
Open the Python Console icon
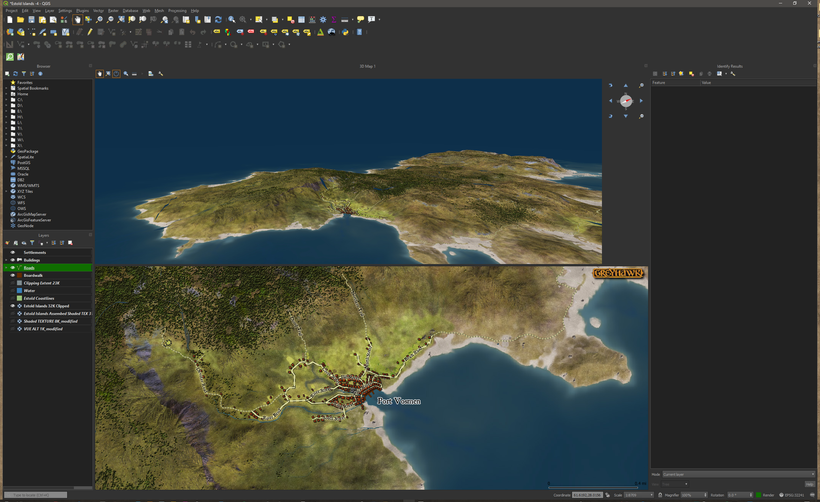click(345, 31)
